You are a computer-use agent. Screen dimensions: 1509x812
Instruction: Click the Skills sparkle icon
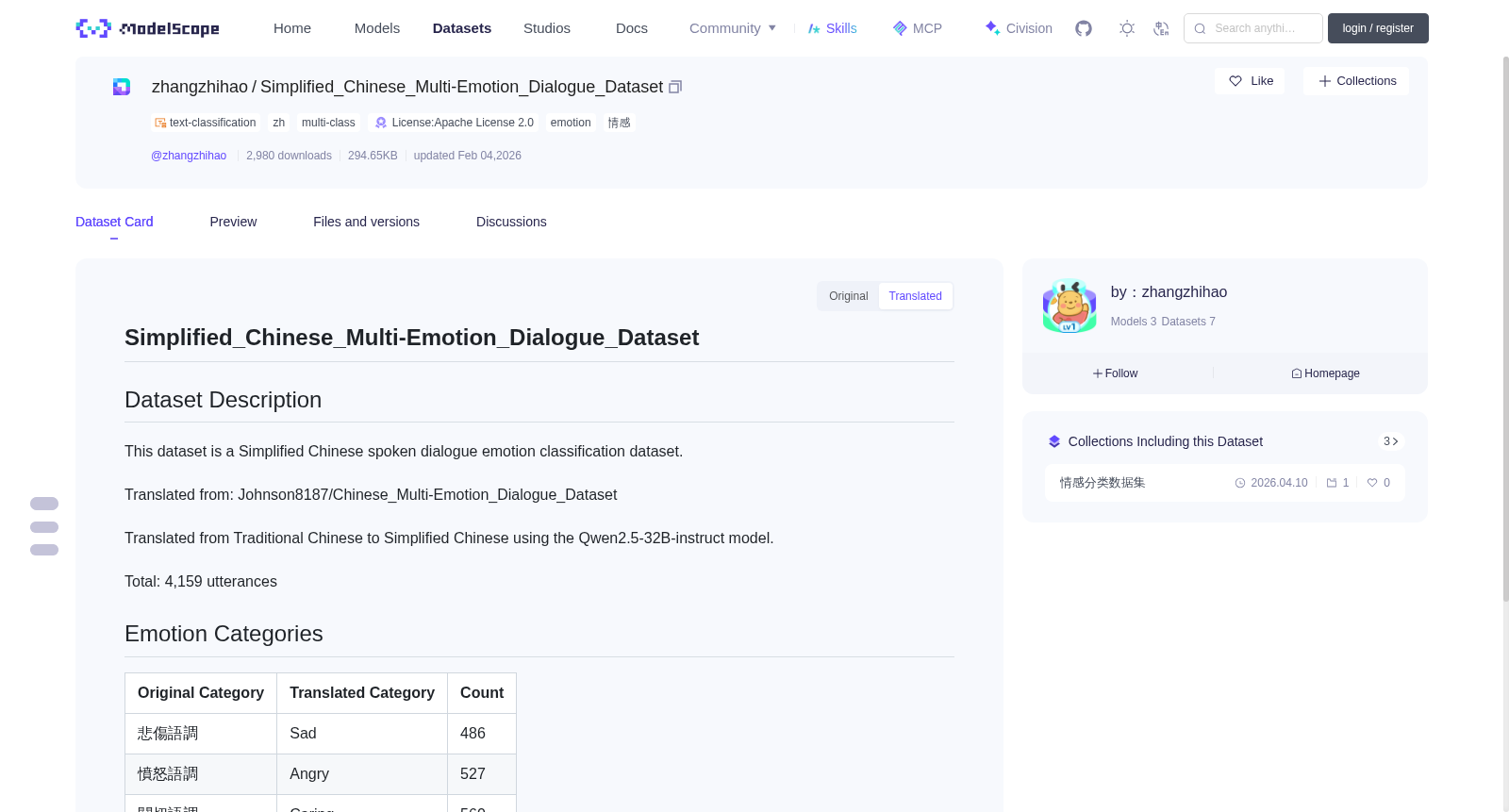(x=814, y=28)
